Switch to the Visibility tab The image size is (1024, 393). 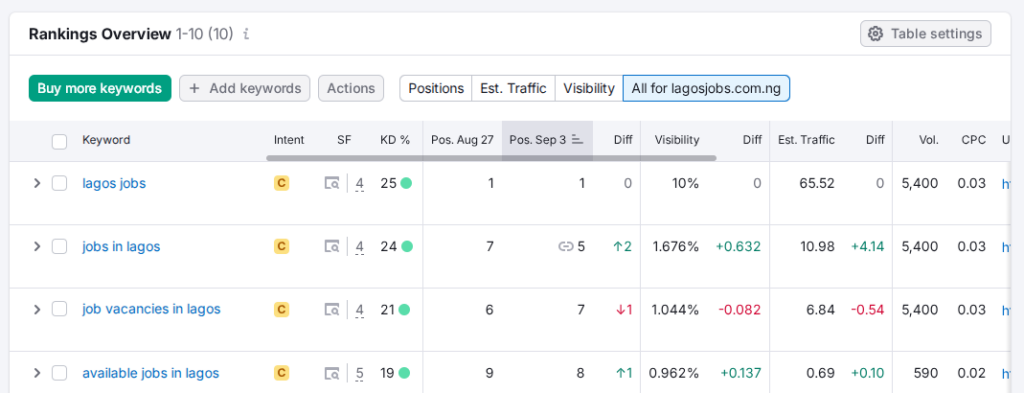589,88
